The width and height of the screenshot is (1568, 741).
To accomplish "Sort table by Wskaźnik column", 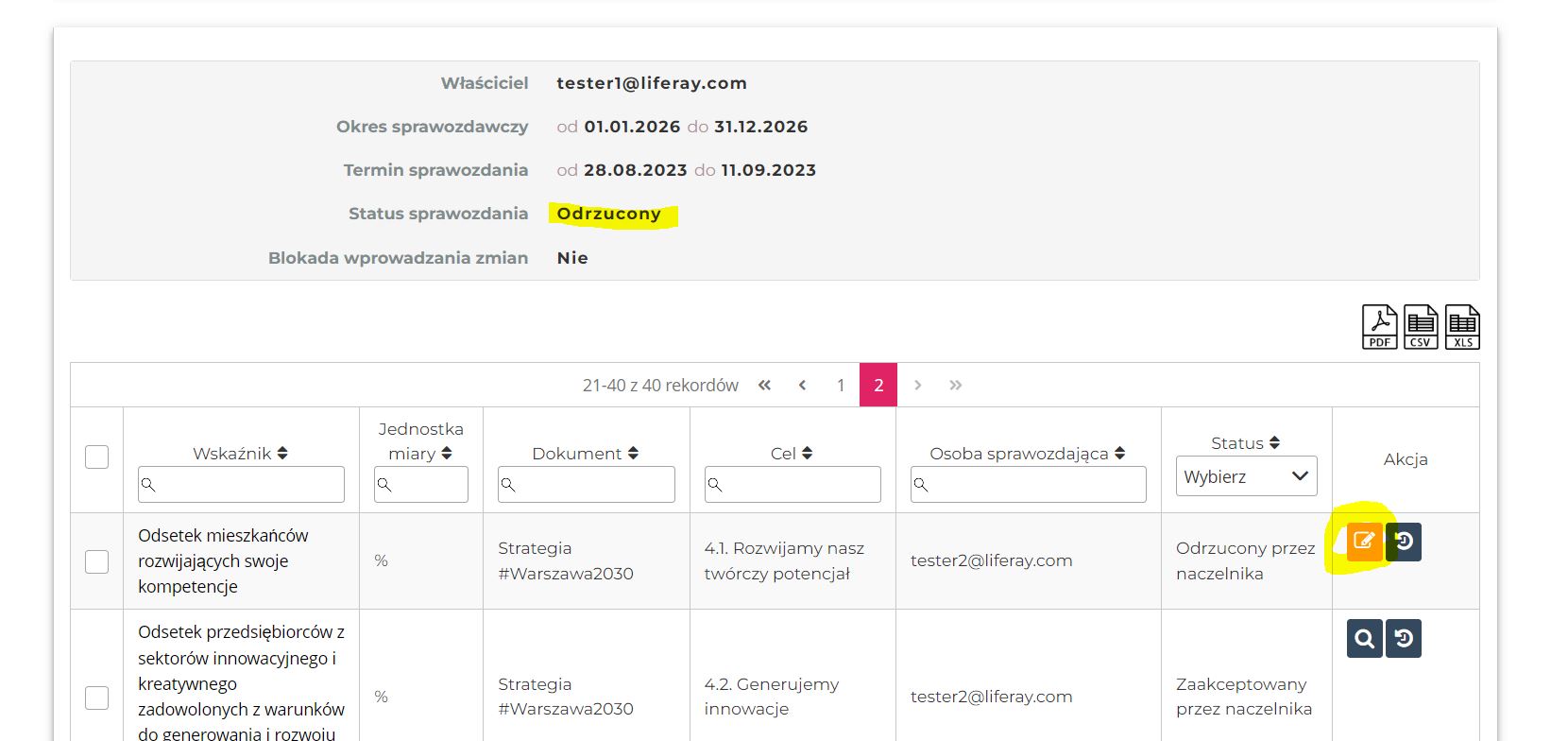I will [x=282, y=454].
